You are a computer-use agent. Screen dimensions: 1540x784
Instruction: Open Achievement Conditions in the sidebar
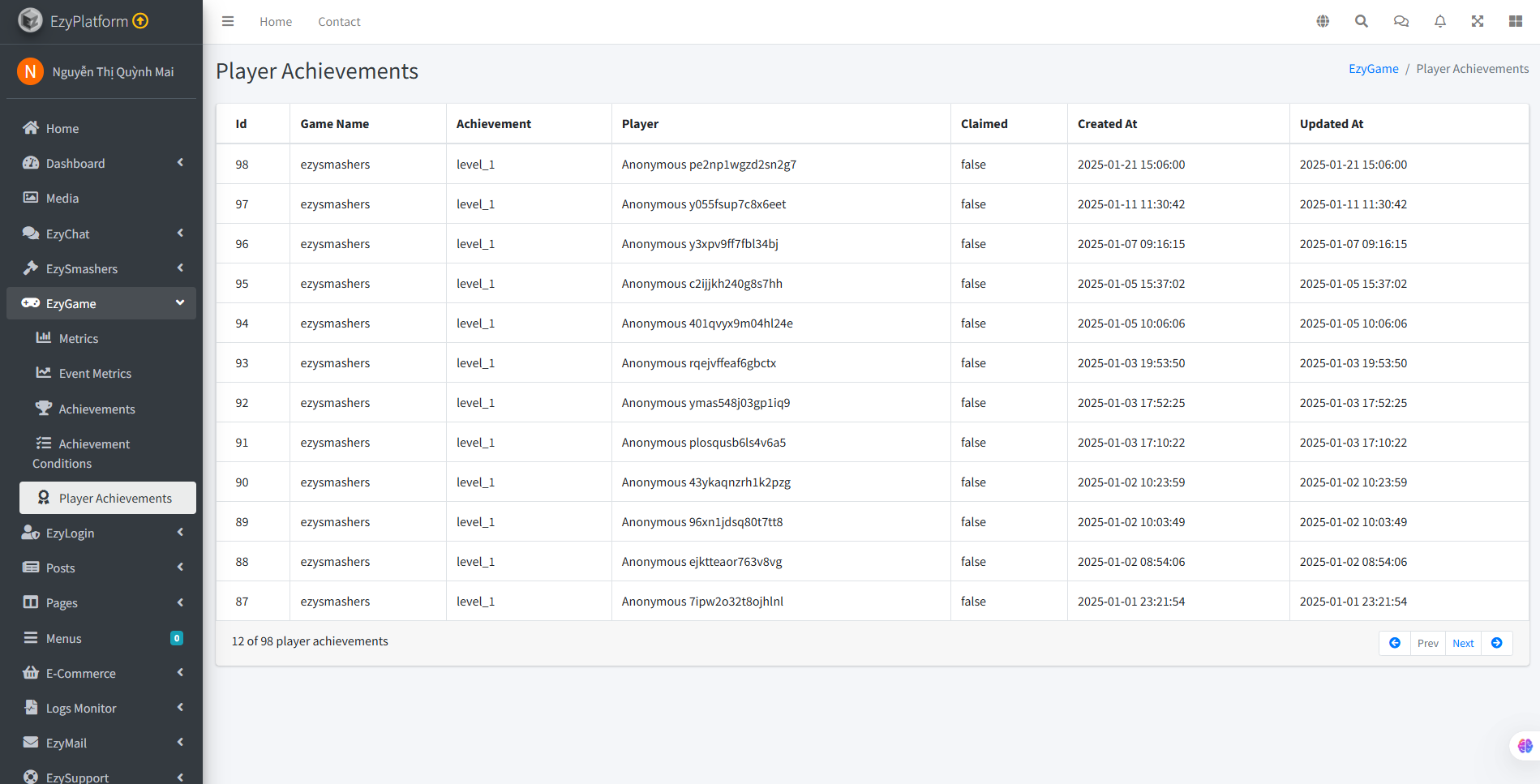tap(93, 453)
